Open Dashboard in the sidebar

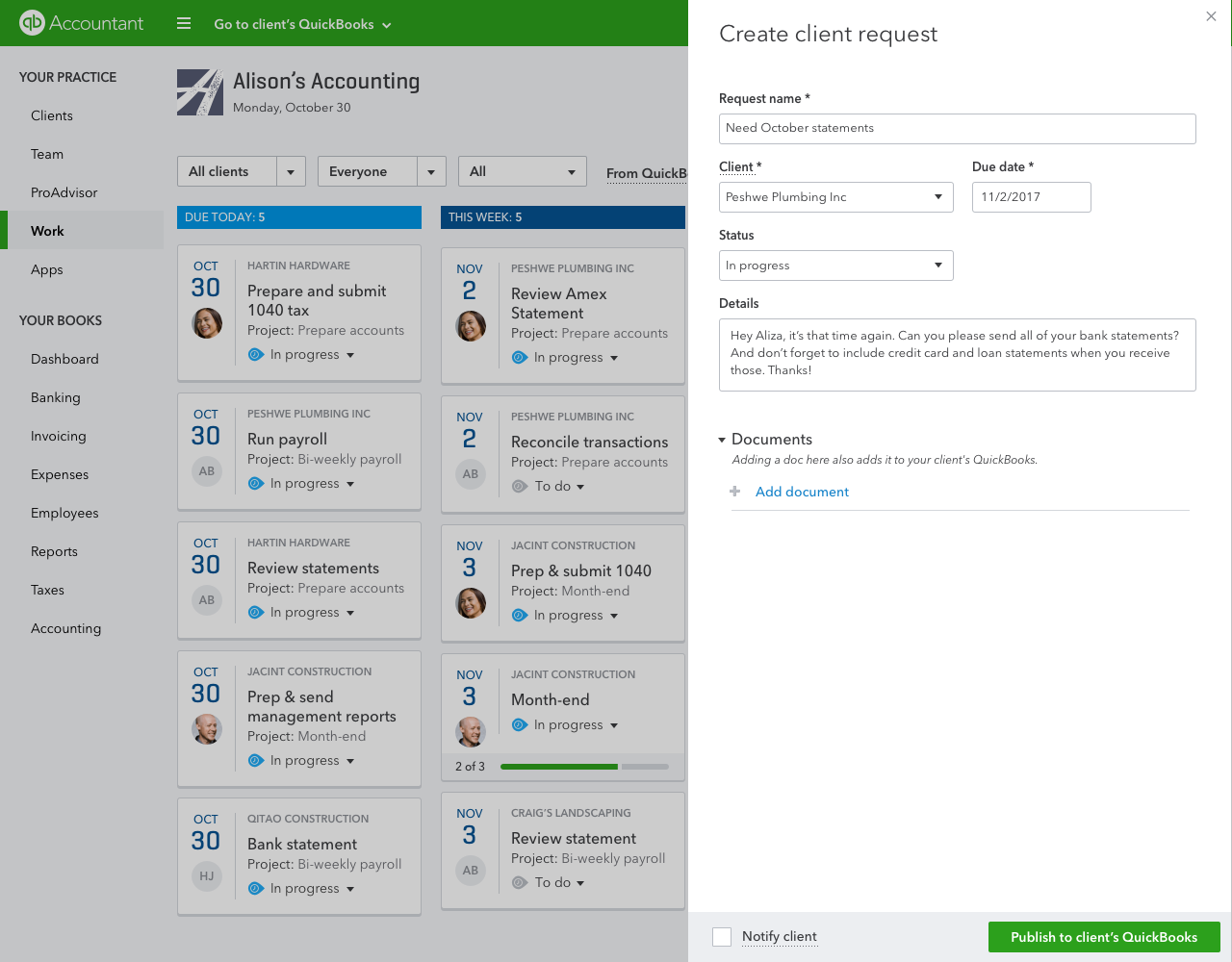click(64, 359)
